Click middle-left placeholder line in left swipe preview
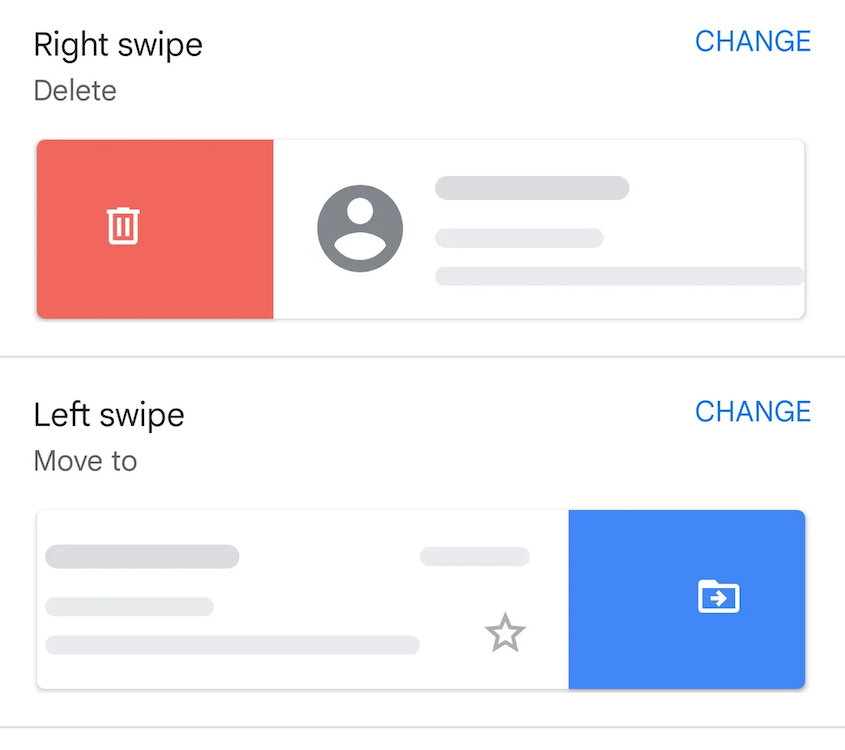This screenshot has width=845, height=750. (x=129, y=607)
